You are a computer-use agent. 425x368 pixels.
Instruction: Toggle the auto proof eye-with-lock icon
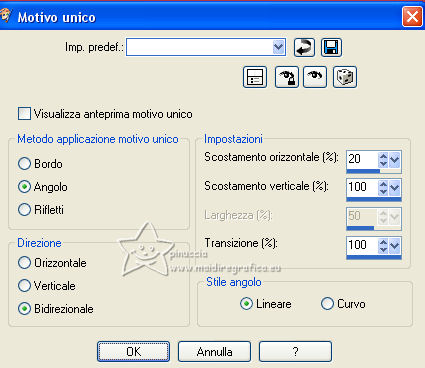pos(287,77)
